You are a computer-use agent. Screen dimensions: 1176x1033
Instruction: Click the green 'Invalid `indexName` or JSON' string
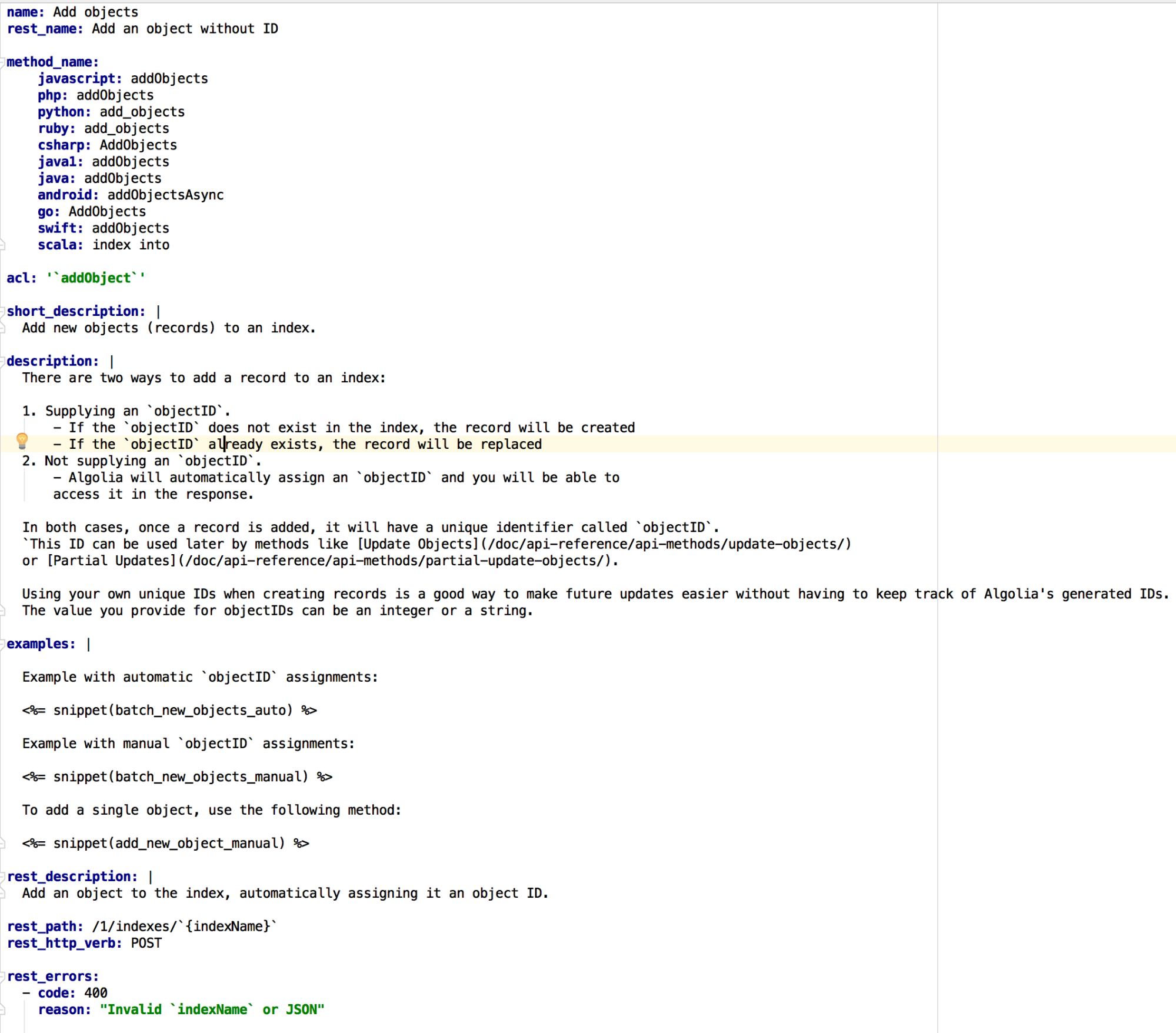pyautogui.click(x=212, y=1009)
